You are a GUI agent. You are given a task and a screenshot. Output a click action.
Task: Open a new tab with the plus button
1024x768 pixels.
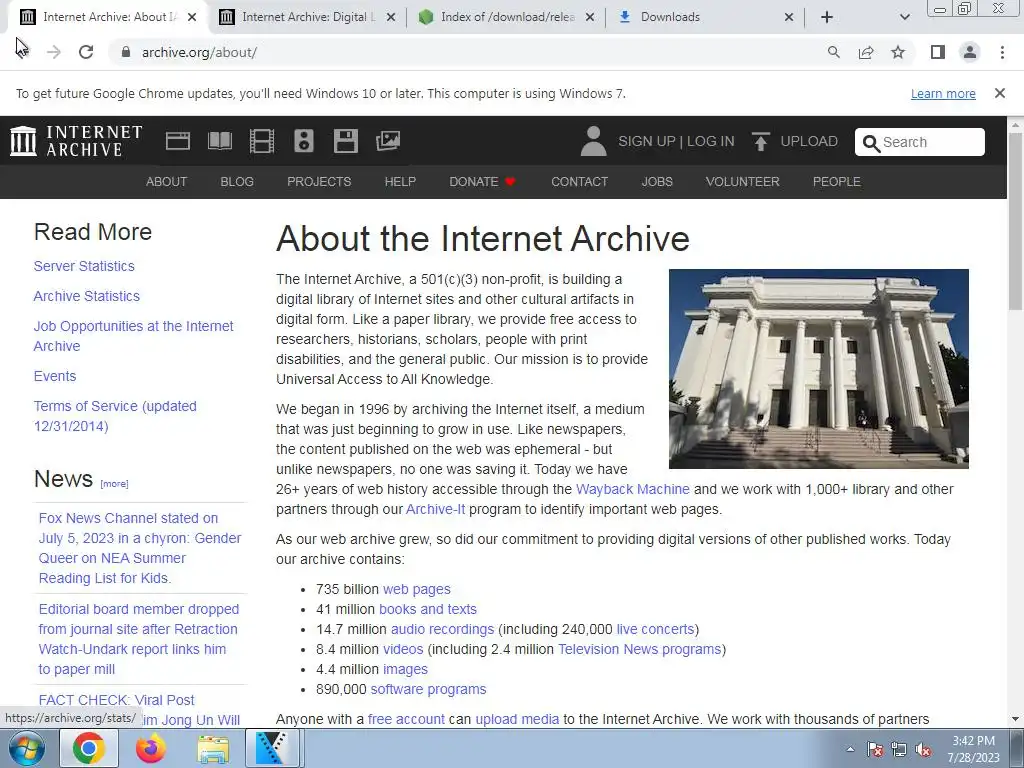(x=827, y=17)
